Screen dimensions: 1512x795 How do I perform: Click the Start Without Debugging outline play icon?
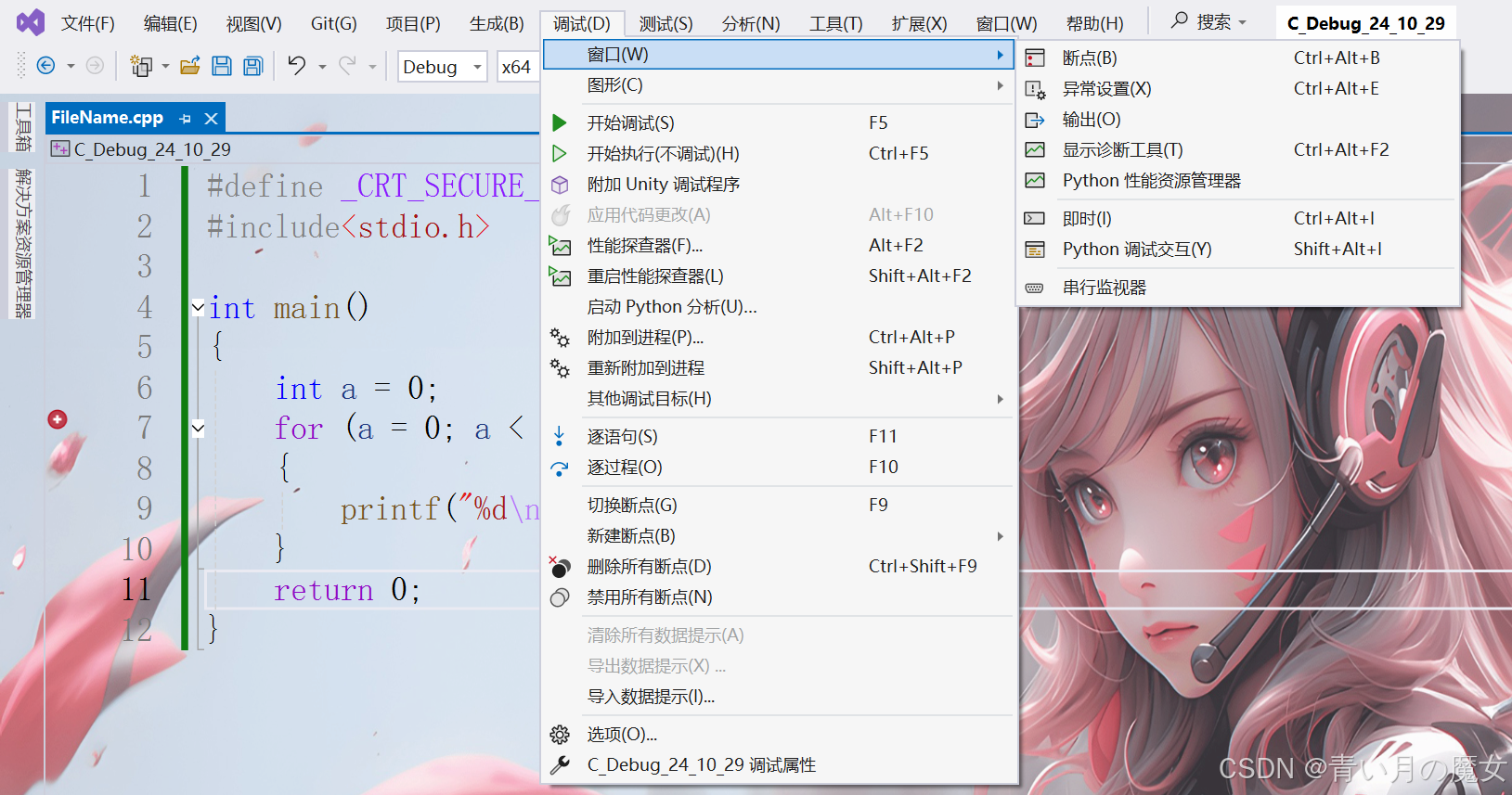(x=560, y=153)
